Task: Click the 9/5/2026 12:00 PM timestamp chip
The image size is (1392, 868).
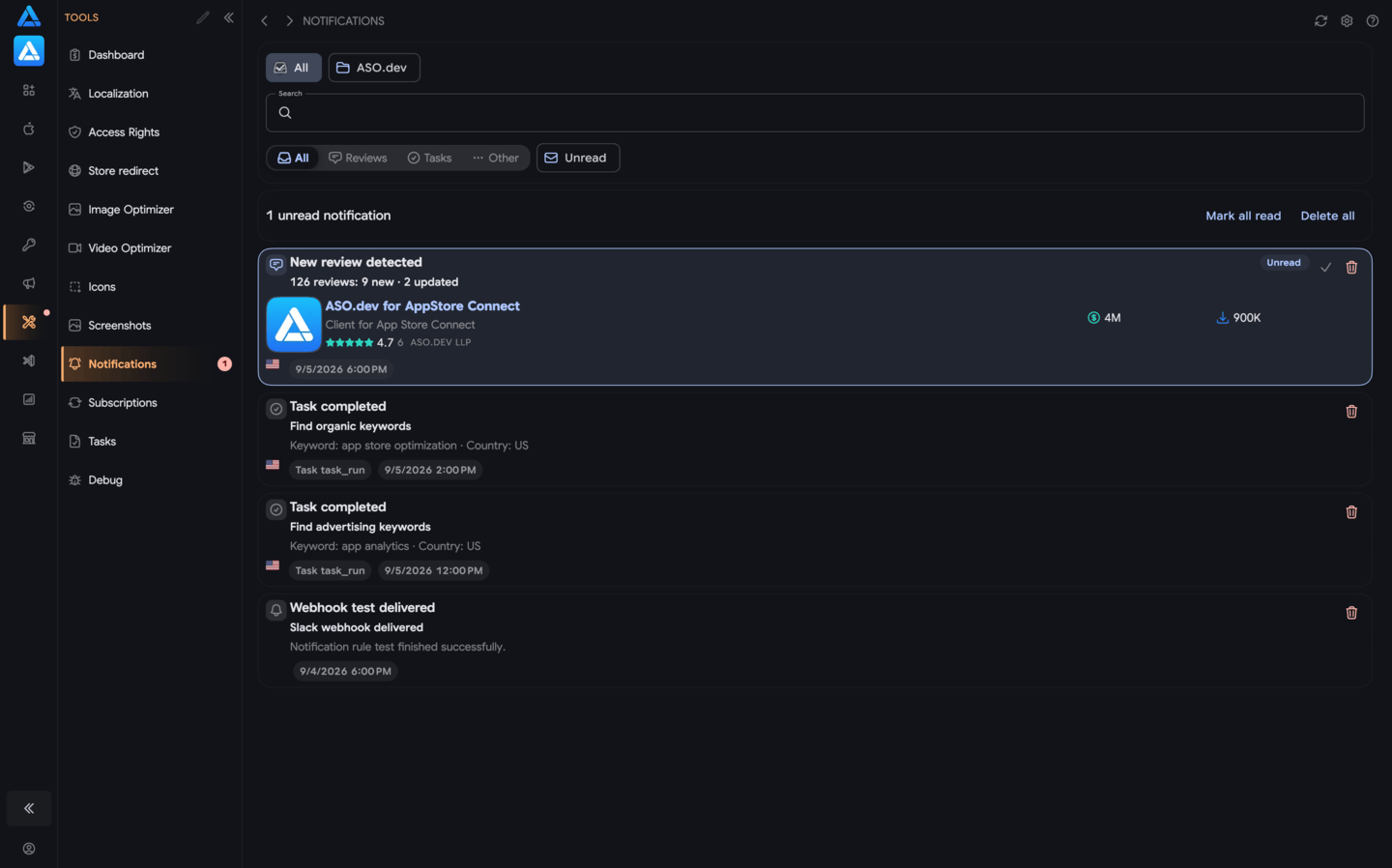Action: (x=433, y=570)
